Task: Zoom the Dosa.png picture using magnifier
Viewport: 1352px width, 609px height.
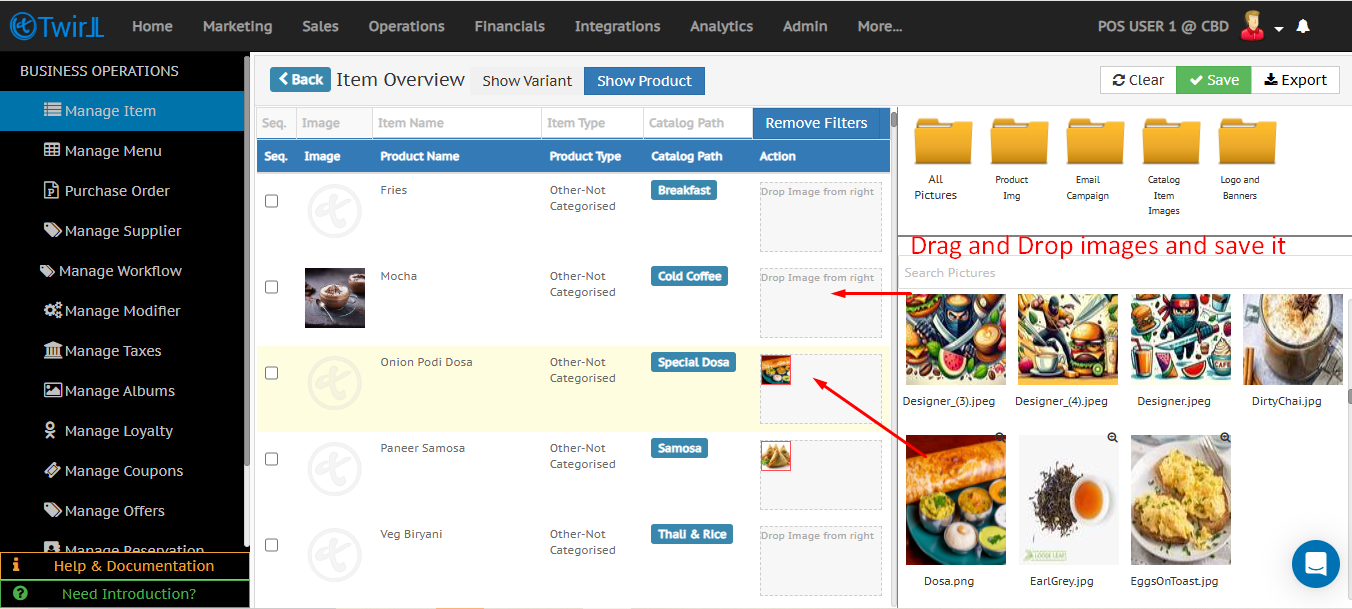Action: [1000, 438]
